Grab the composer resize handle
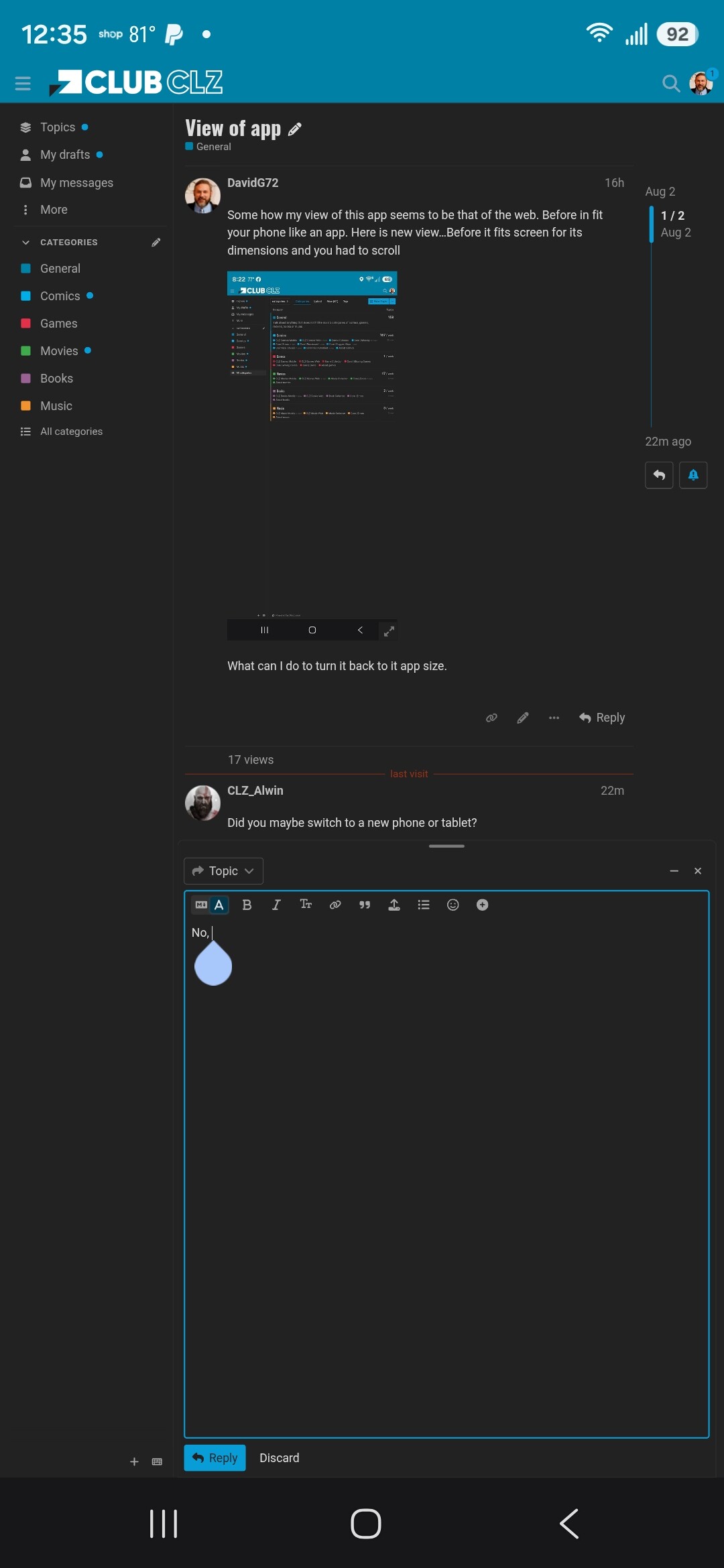This screenshot has width=724, height=1568. click(x=446, y=846)
